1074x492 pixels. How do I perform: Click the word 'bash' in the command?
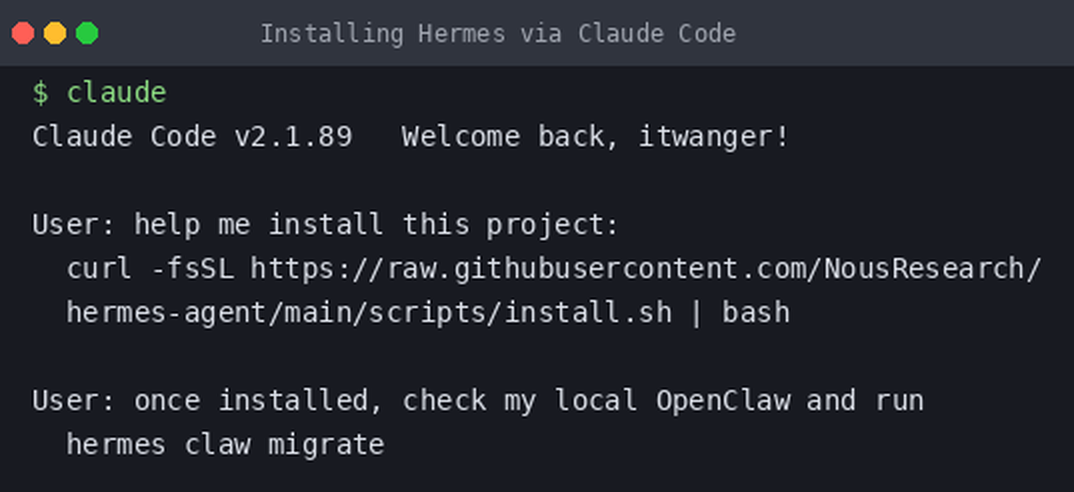coord(756,312)
